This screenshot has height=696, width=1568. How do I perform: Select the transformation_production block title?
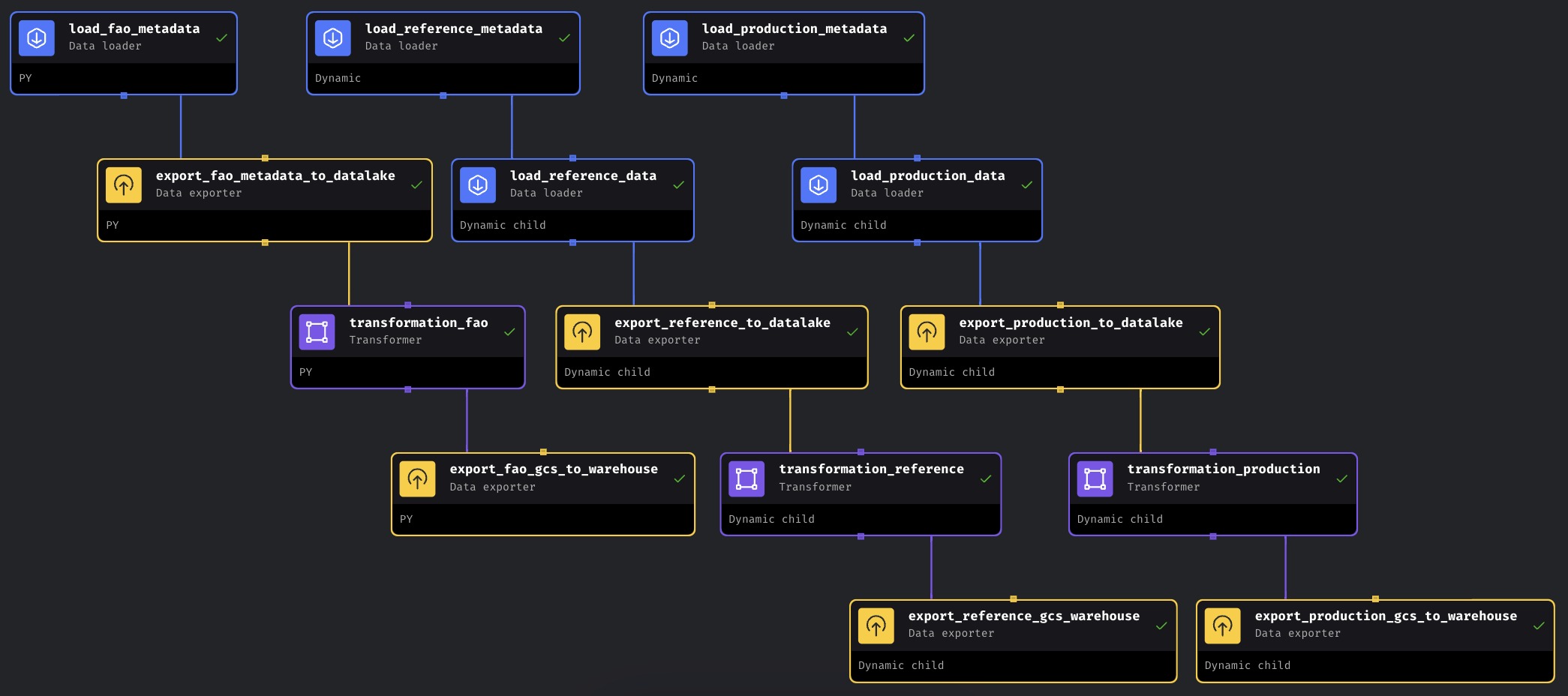tap(1224, 469)
